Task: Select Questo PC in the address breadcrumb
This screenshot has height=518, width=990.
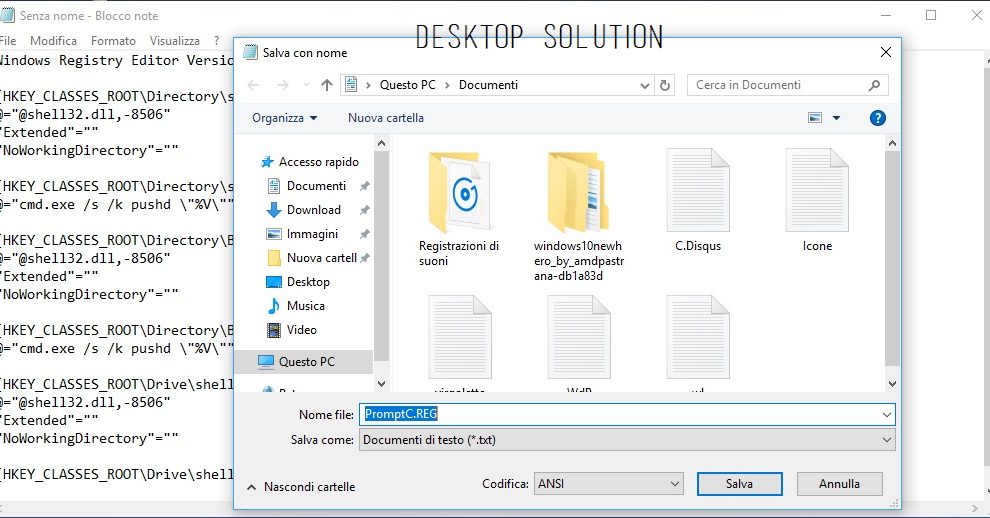Action: pyautogui.click(x=407, y=85)
